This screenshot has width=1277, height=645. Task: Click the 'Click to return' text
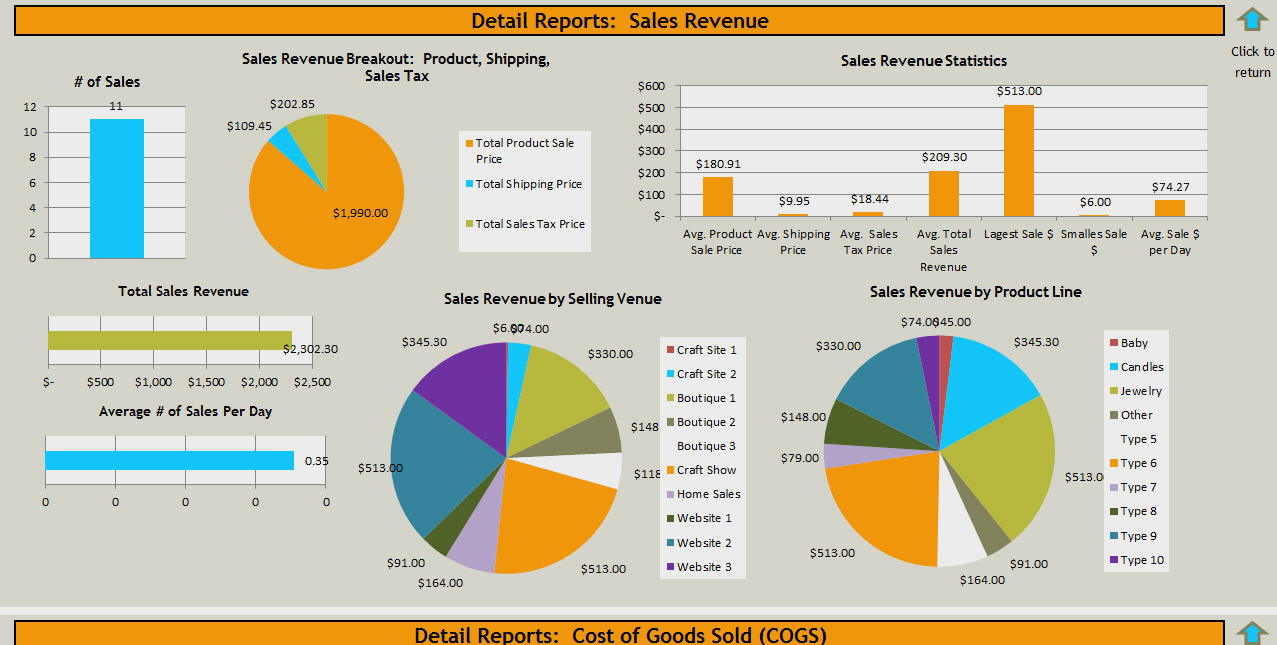(x=1252, y=61)
